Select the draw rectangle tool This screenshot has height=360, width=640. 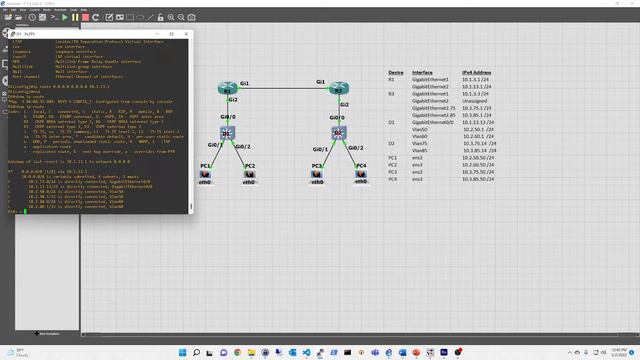[x=130, y=17]
